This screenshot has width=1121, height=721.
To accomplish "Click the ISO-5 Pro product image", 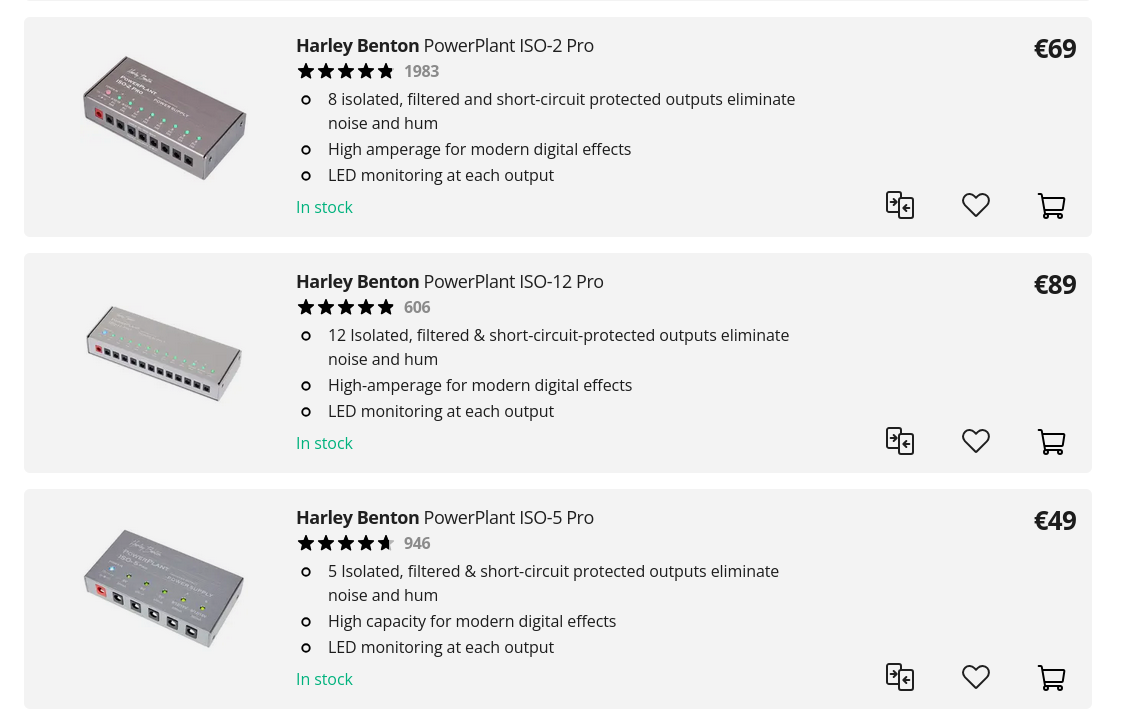I will [164, 589].
